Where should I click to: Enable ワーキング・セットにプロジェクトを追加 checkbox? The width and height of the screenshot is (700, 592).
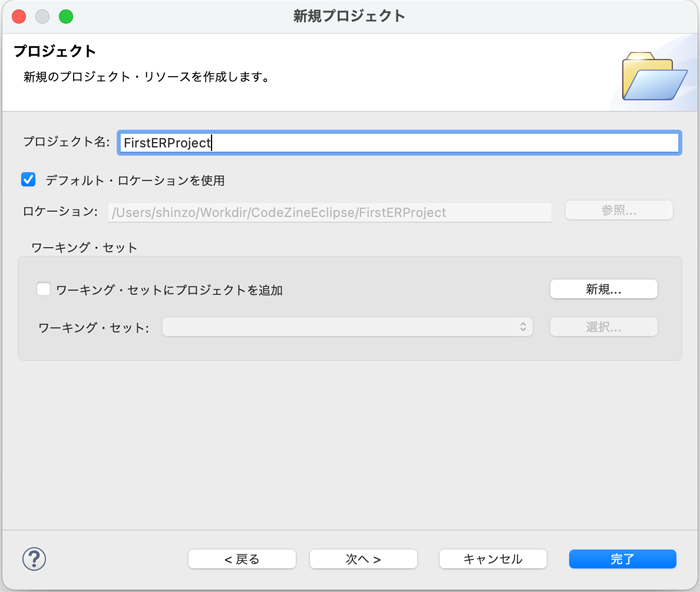(43, 289)
